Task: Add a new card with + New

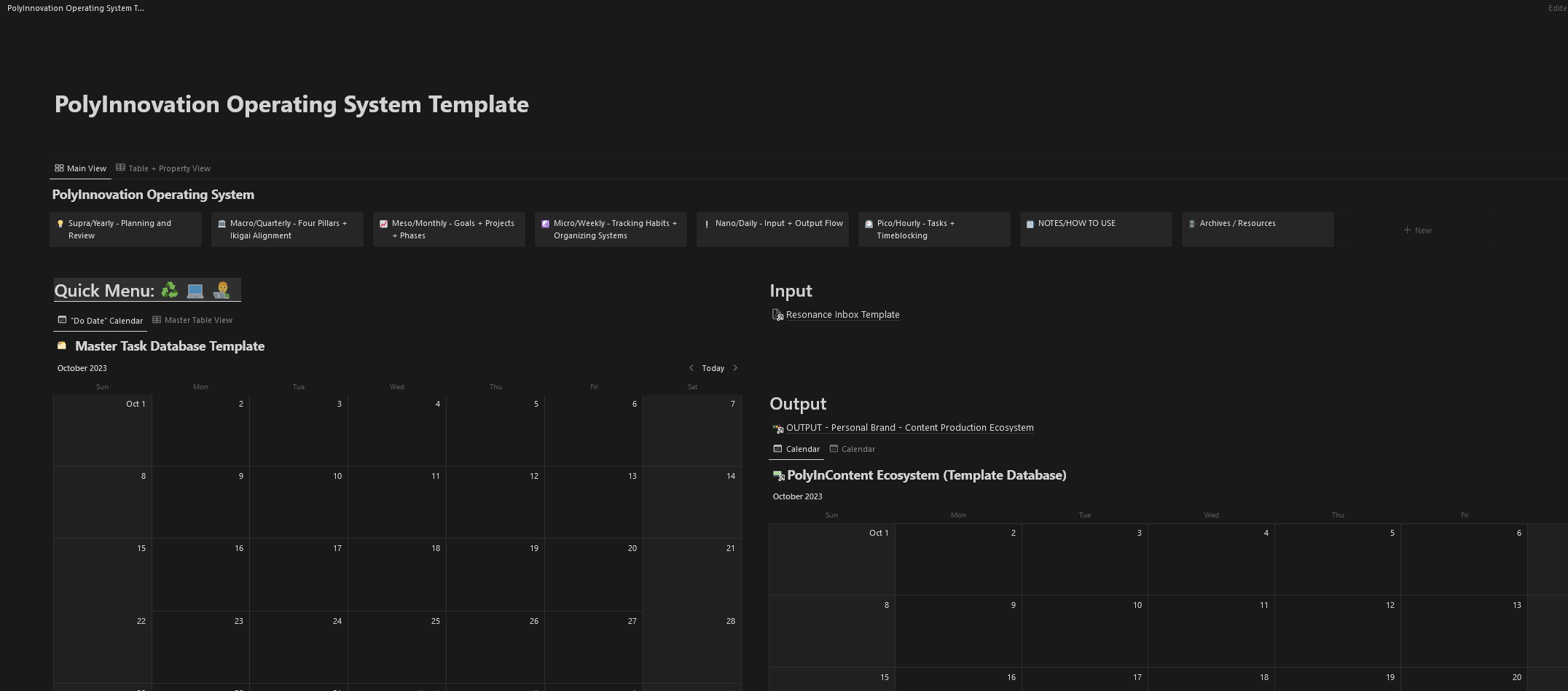Action: [x=1417, y=230]
